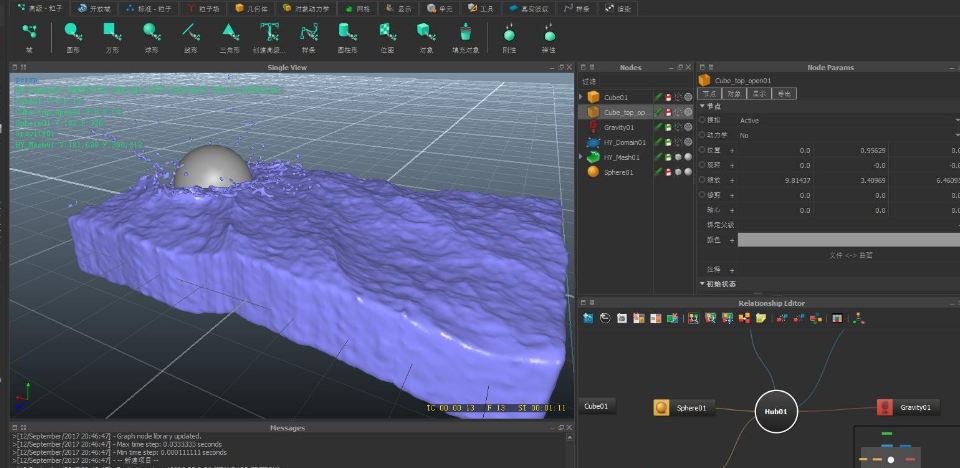Click the plus button beside 颜色
Screen dimensions: 960x468
pos(732,240)
